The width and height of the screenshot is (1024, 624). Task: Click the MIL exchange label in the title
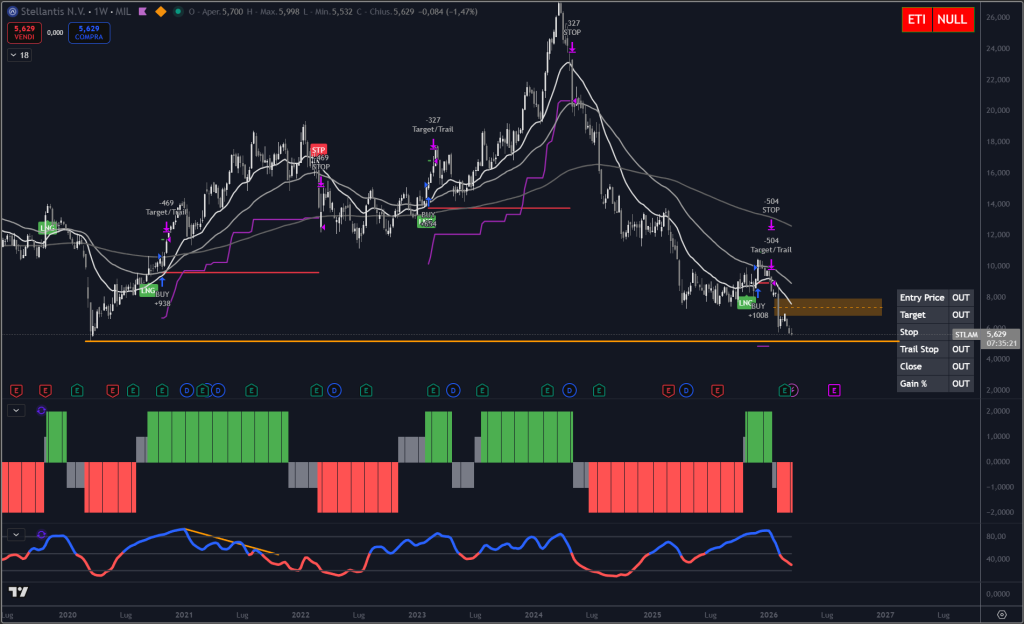122,12
